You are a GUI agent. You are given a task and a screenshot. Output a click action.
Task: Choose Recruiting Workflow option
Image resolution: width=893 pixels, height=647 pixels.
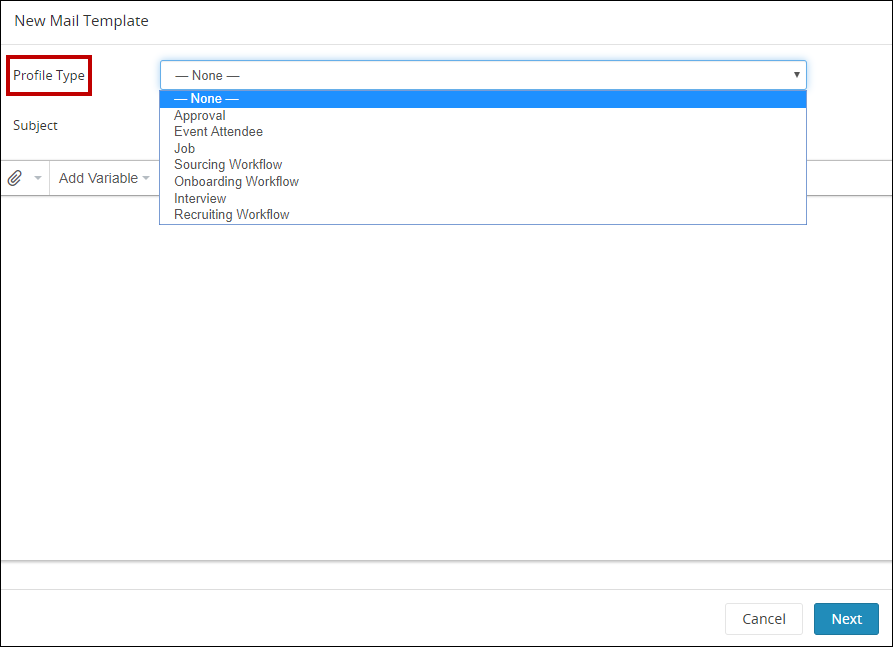coord(483,215)
